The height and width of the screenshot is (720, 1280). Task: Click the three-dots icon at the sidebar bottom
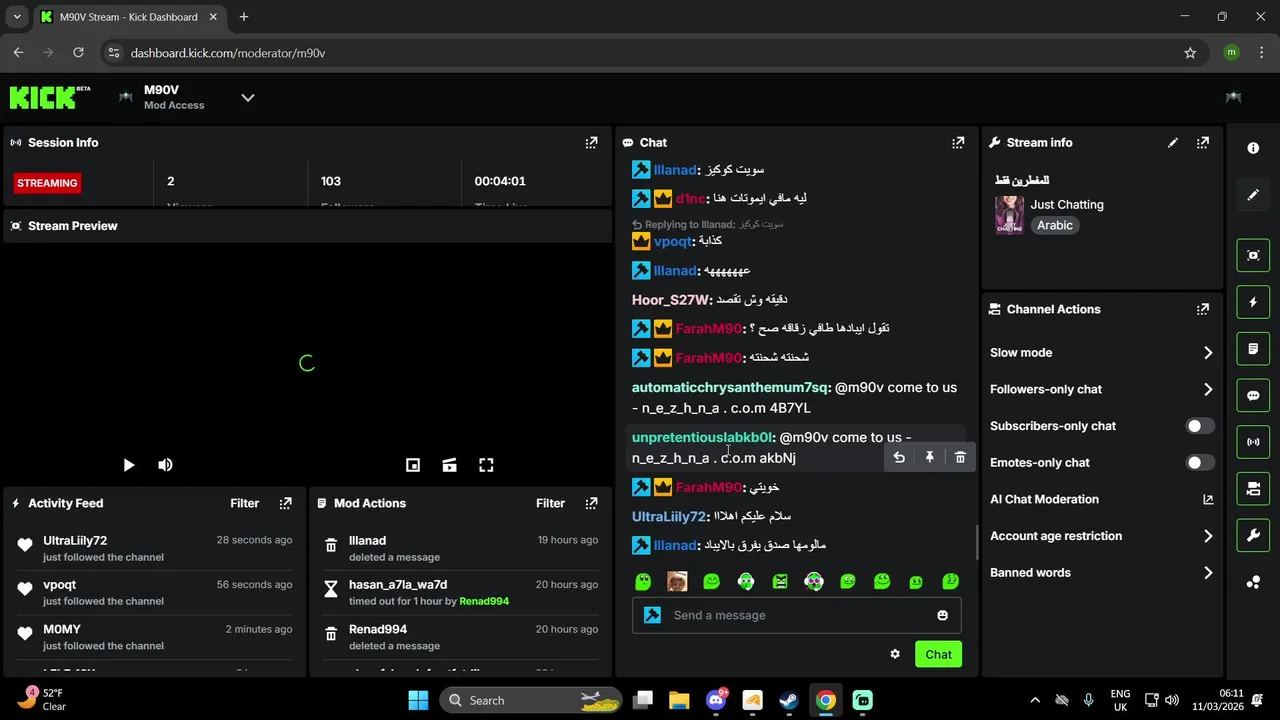1253,582
